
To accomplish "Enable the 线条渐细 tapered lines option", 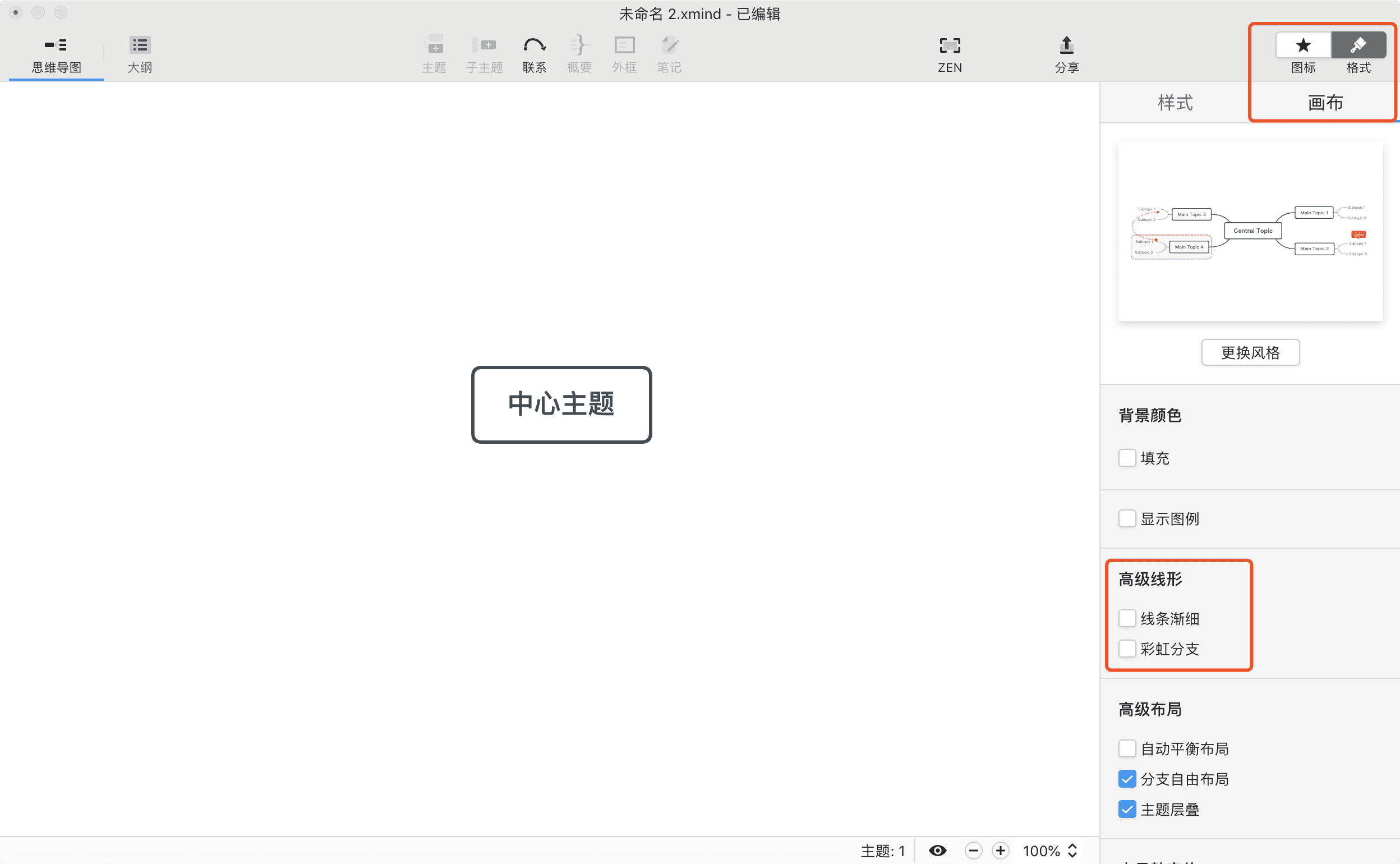I will 1126,618.
